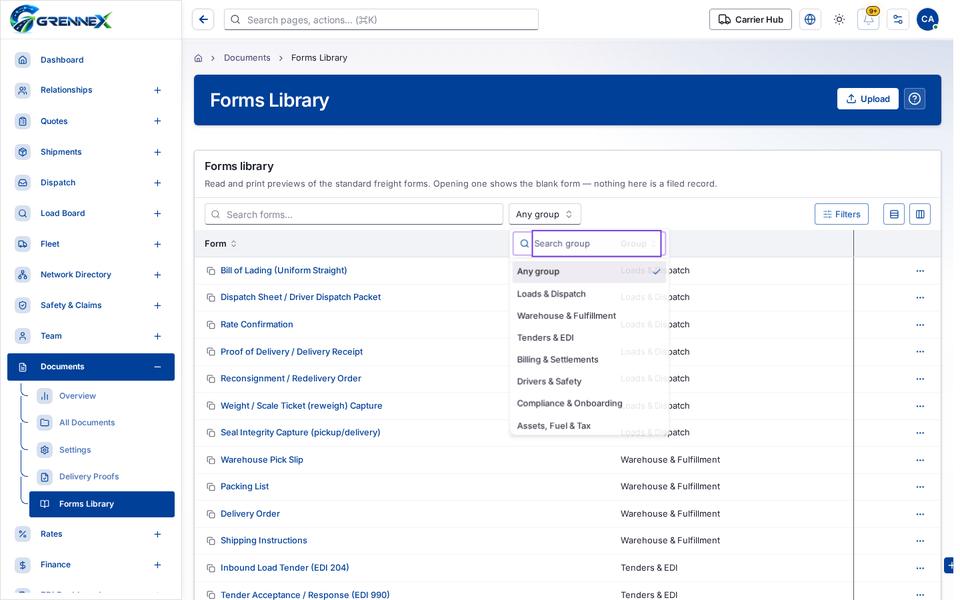
Task: Click home icon in breadcrumb
Action: tap(198, 58)
